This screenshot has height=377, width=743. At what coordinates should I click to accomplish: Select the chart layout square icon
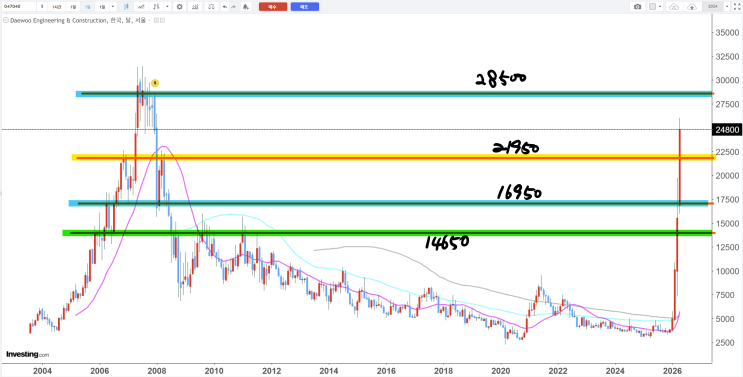point(652,7)
